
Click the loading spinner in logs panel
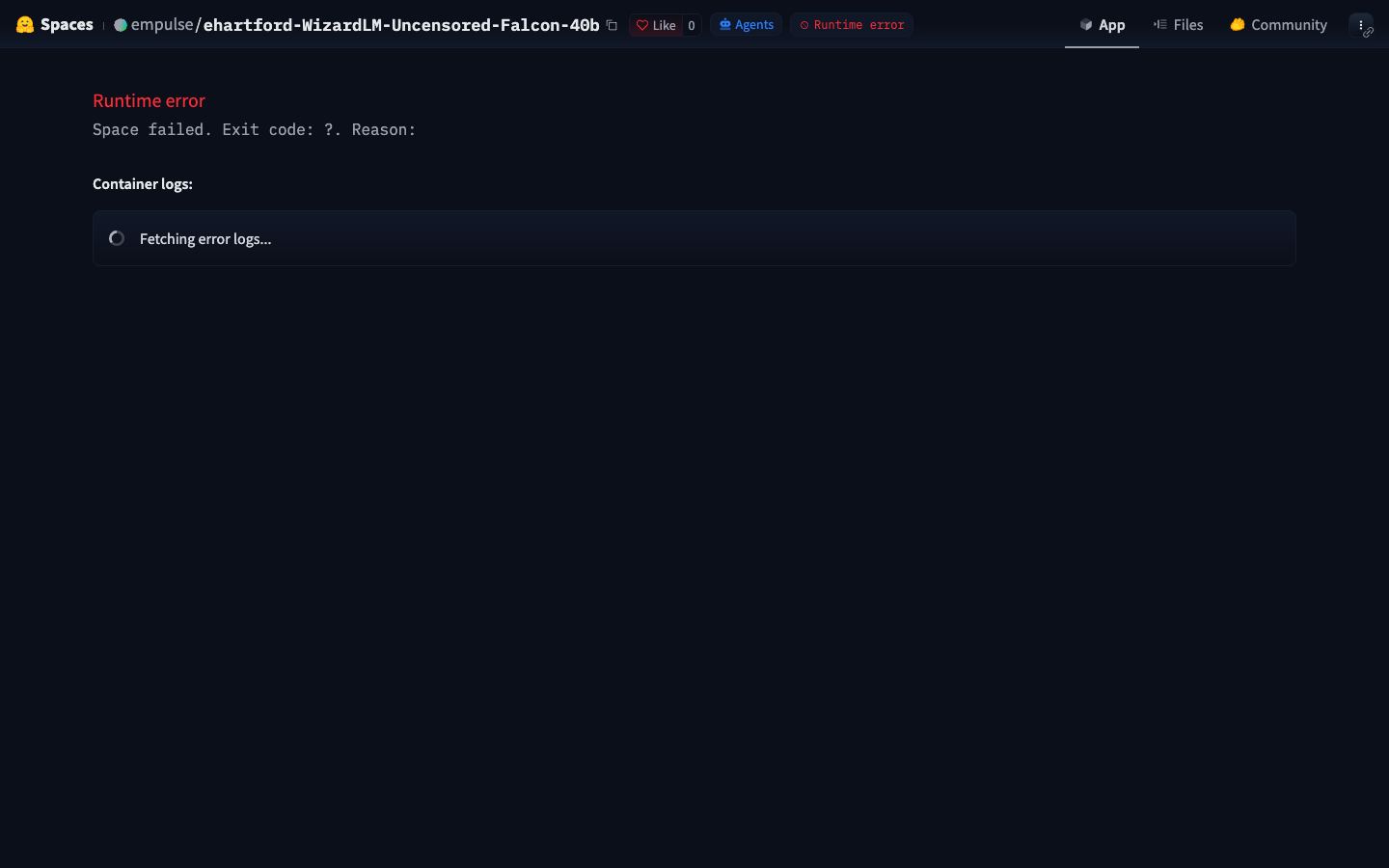pyautogui.click(x=117, y=238)
